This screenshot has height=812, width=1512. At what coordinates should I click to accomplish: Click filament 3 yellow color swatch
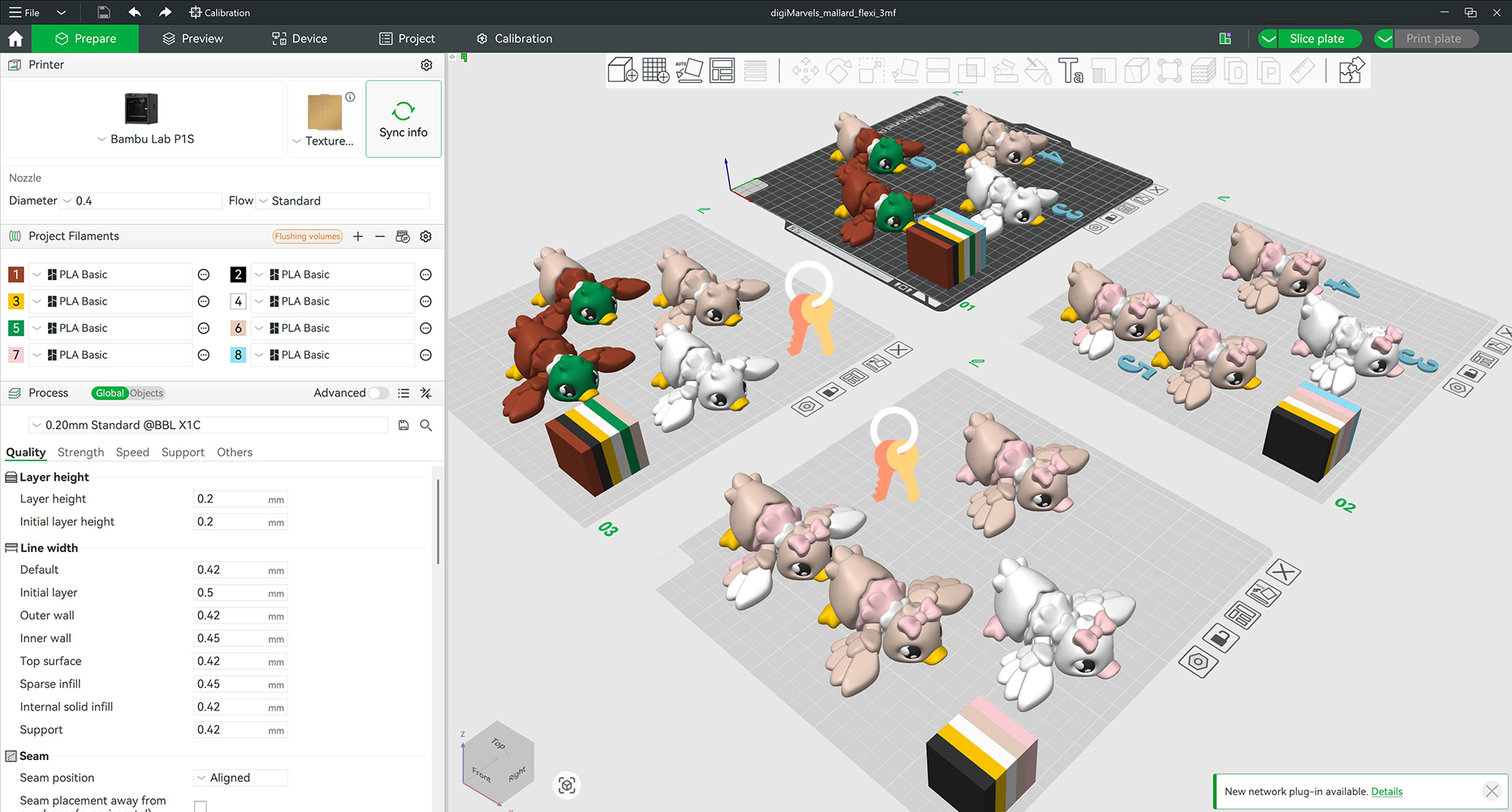pyautogui.click(x=15, y=301)
